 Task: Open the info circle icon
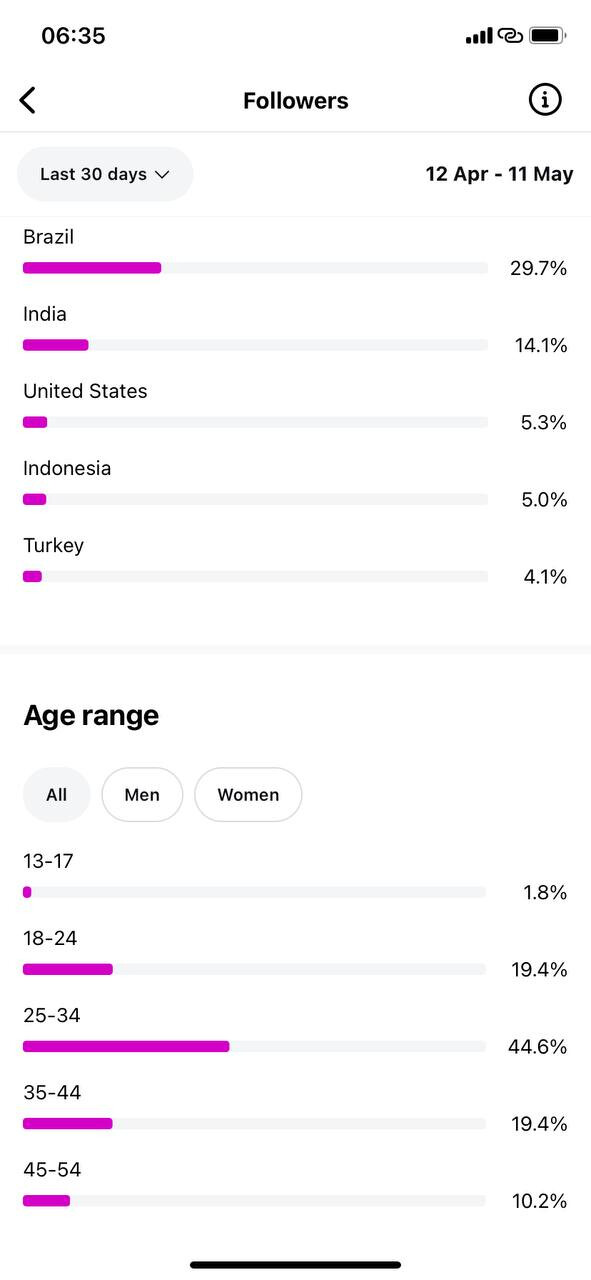[545, 100]
